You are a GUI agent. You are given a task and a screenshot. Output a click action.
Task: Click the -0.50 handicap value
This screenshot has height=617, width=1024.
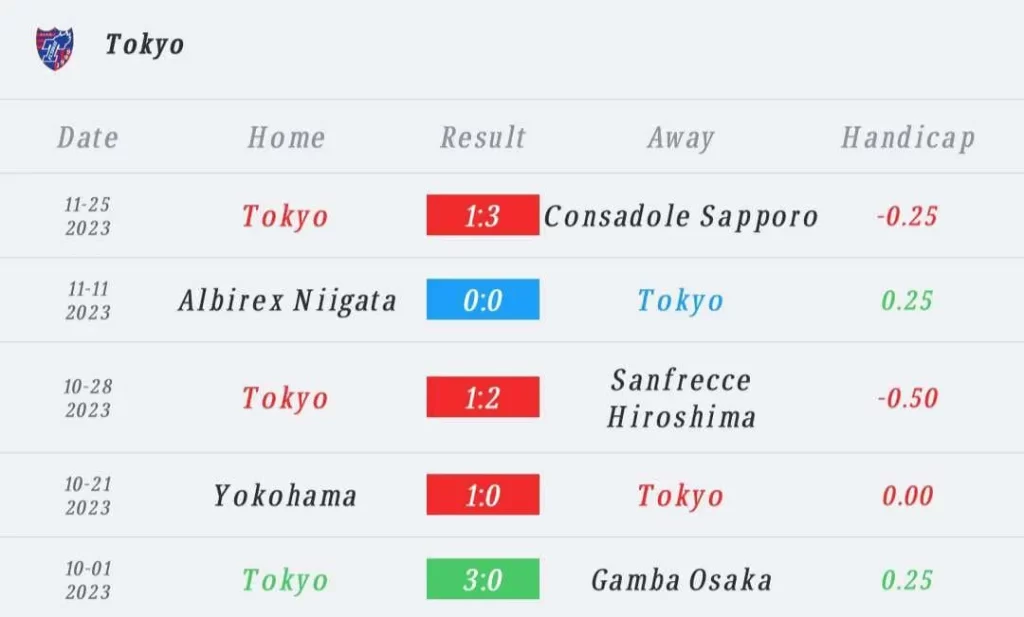click(x=907, y=397)
